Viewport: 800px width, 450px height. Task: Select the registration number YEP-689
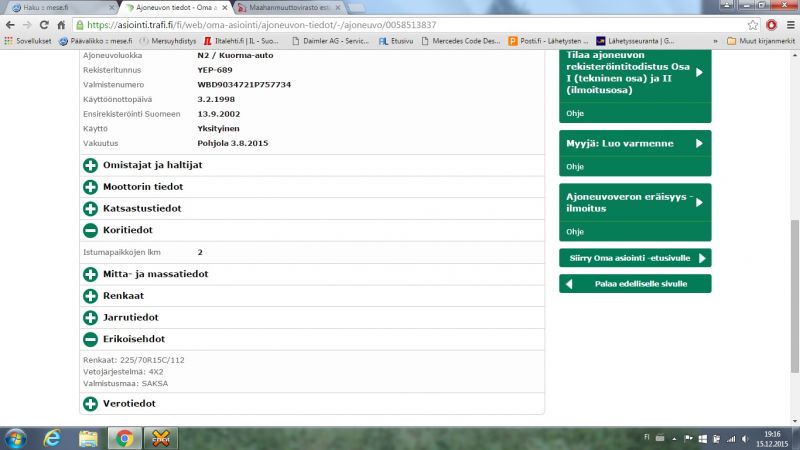point(215,70)
